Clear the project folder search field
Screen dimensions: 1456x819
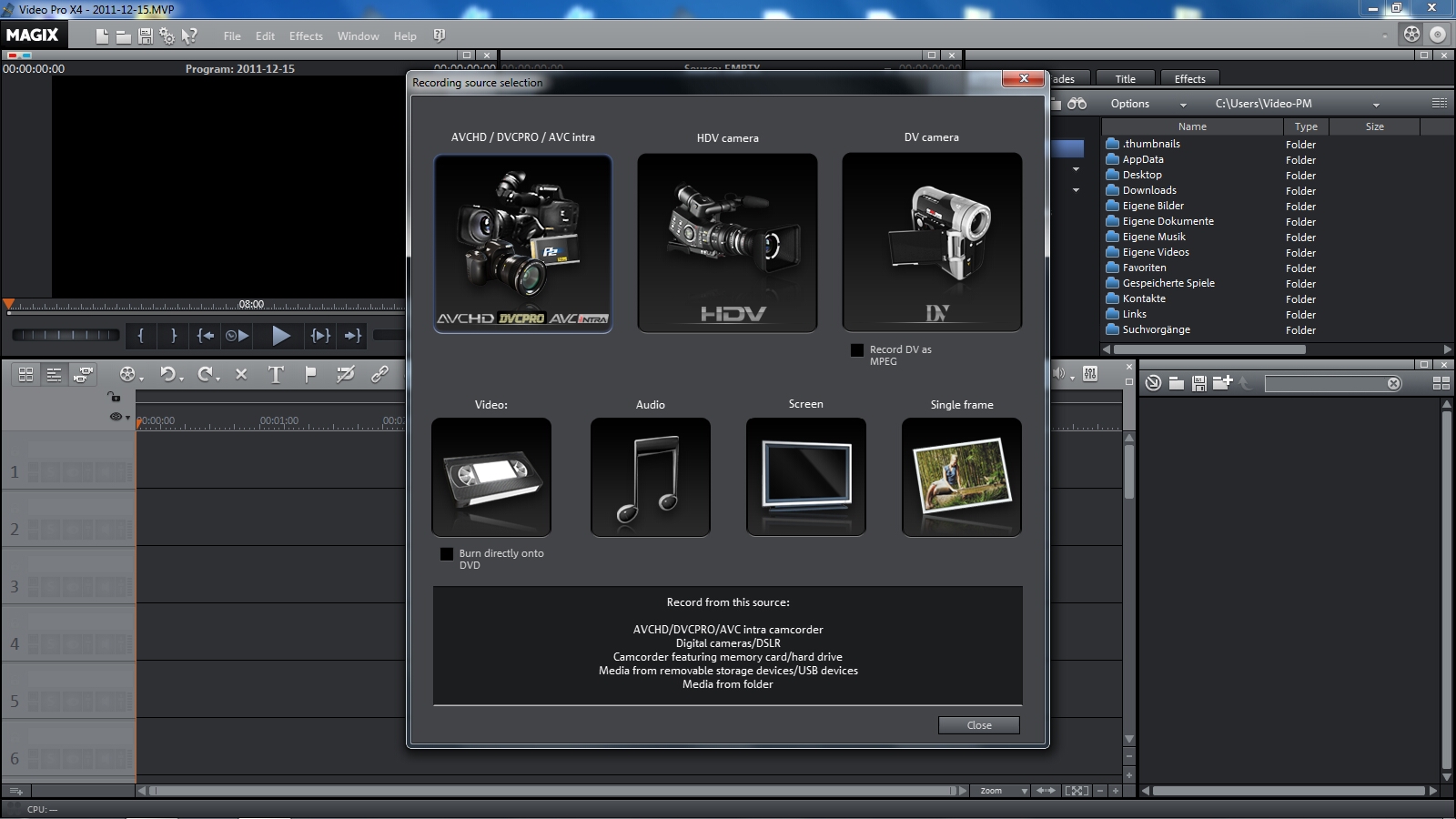(1393, 383)
